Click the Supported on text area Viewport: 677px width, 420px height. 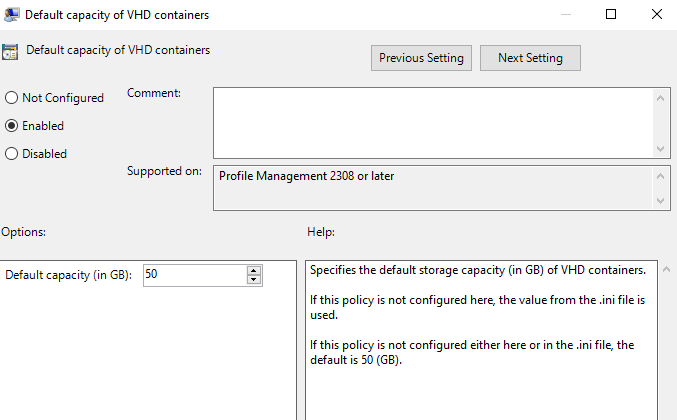point(432,187)
